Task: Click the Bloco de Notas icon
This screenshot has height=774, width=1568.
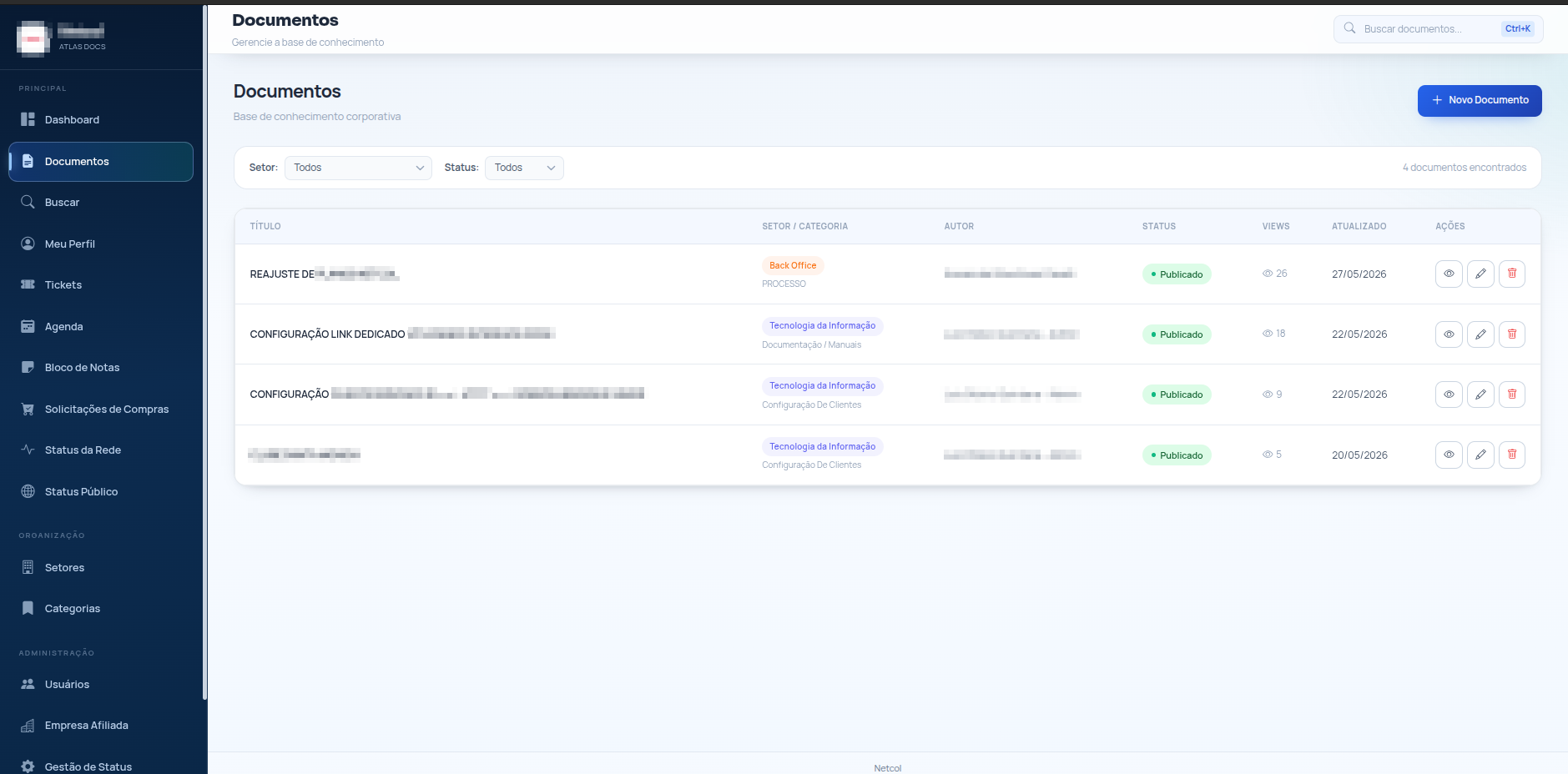Action: (28, 368)
